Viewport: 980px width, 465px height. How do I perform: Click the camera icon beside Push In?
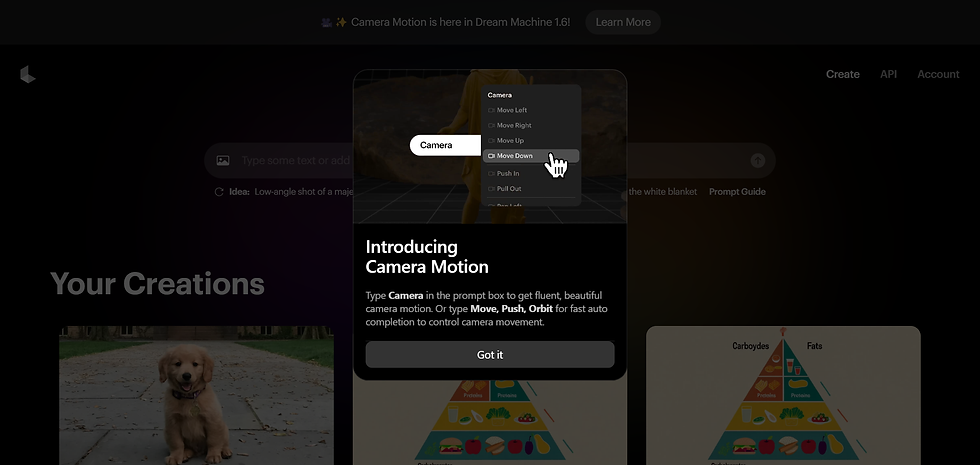[491, 173]
